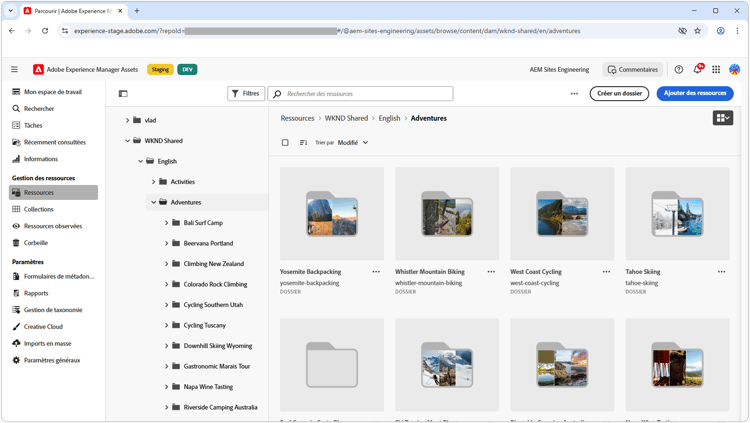Click the Filtres button
Screen dimensions: 750x423
point(246,94)
